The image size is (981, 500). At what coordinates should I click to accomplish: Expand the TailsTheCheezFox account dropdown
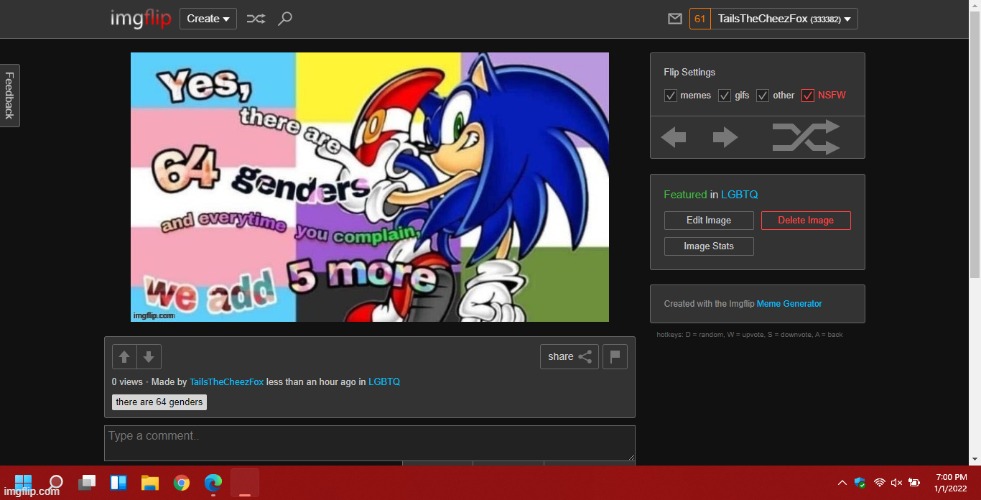(784, 19)
